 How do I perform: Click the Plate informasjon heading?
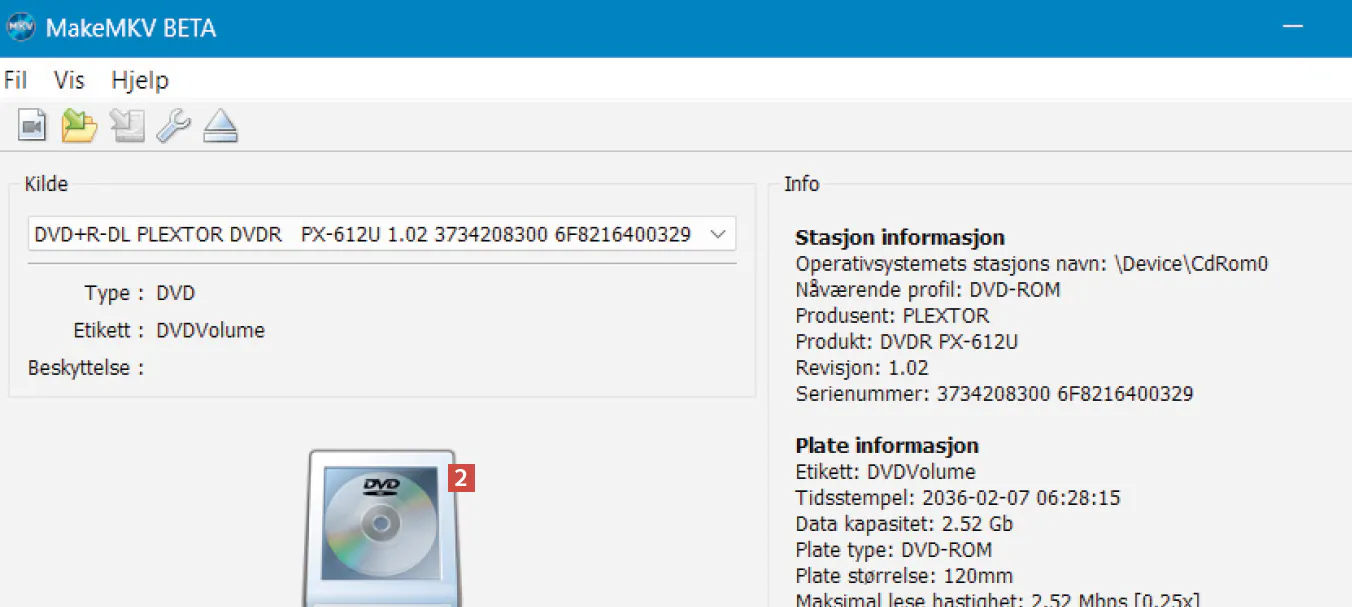click(x=887, y=446)
